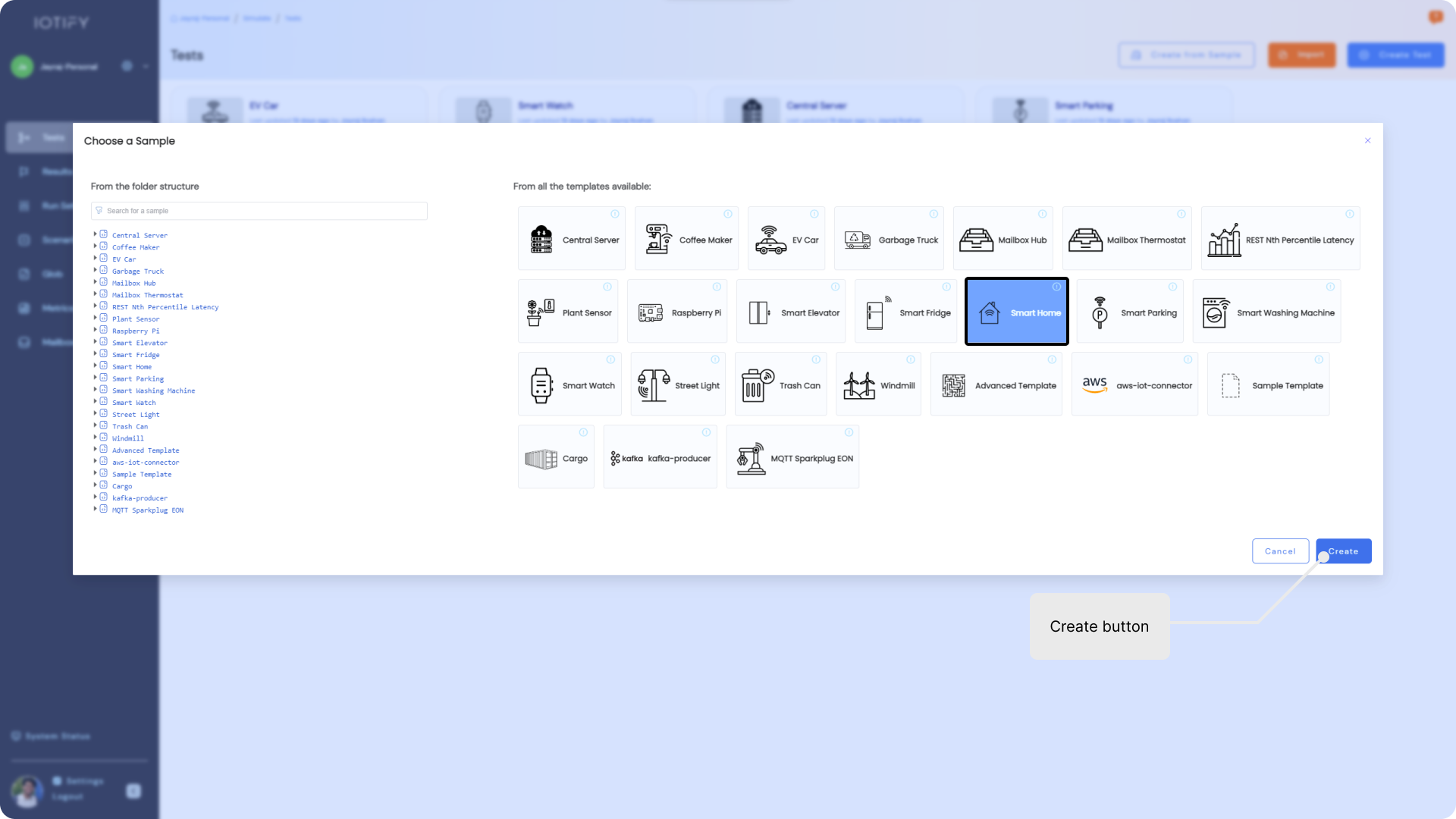This screenshot has width=1456, height=819.
Task: Select the Windmill template icon
Action: click(859, 385)
